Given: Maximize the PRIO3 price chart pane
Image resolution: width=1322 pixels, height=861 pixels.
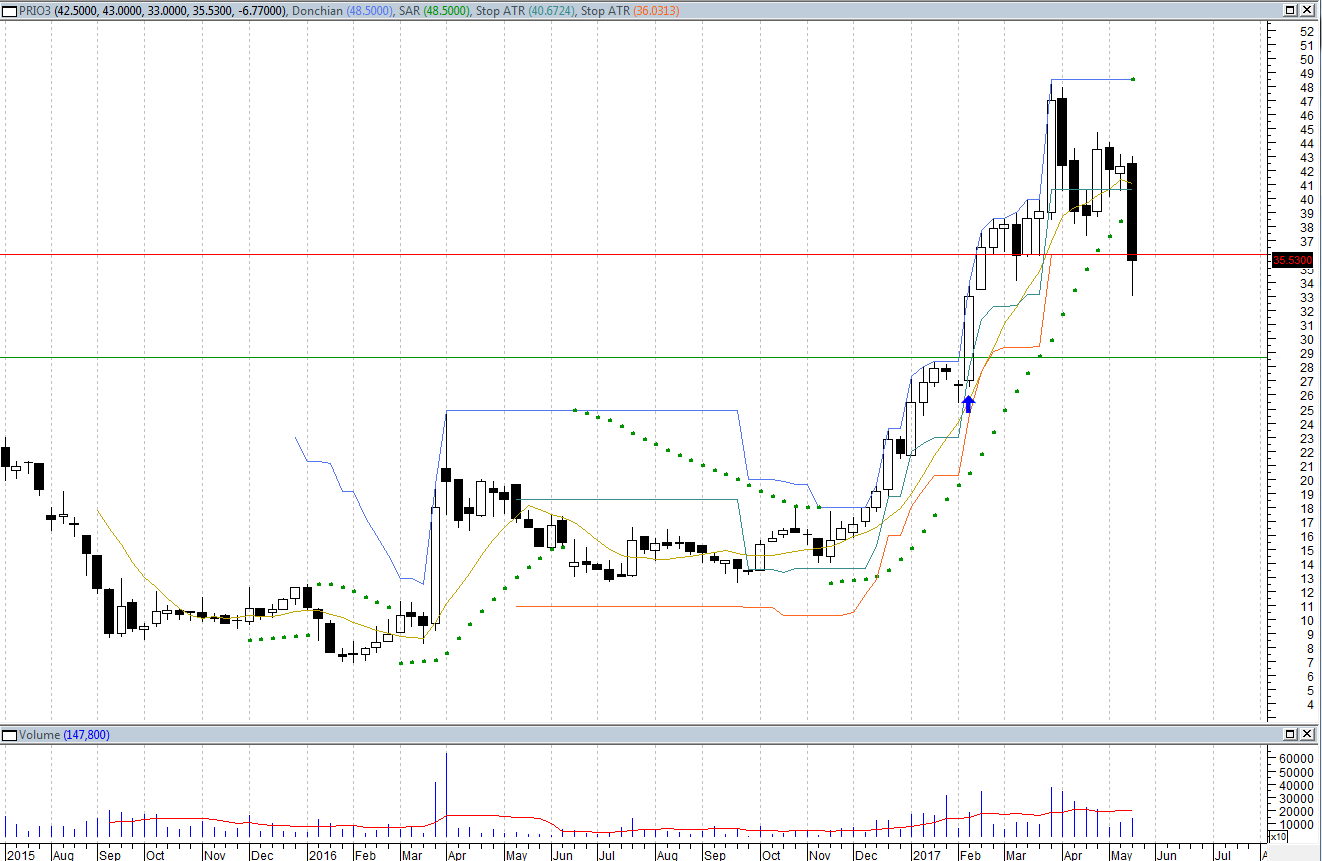Looking at the screenshot, I should [x=1292, y=9].
